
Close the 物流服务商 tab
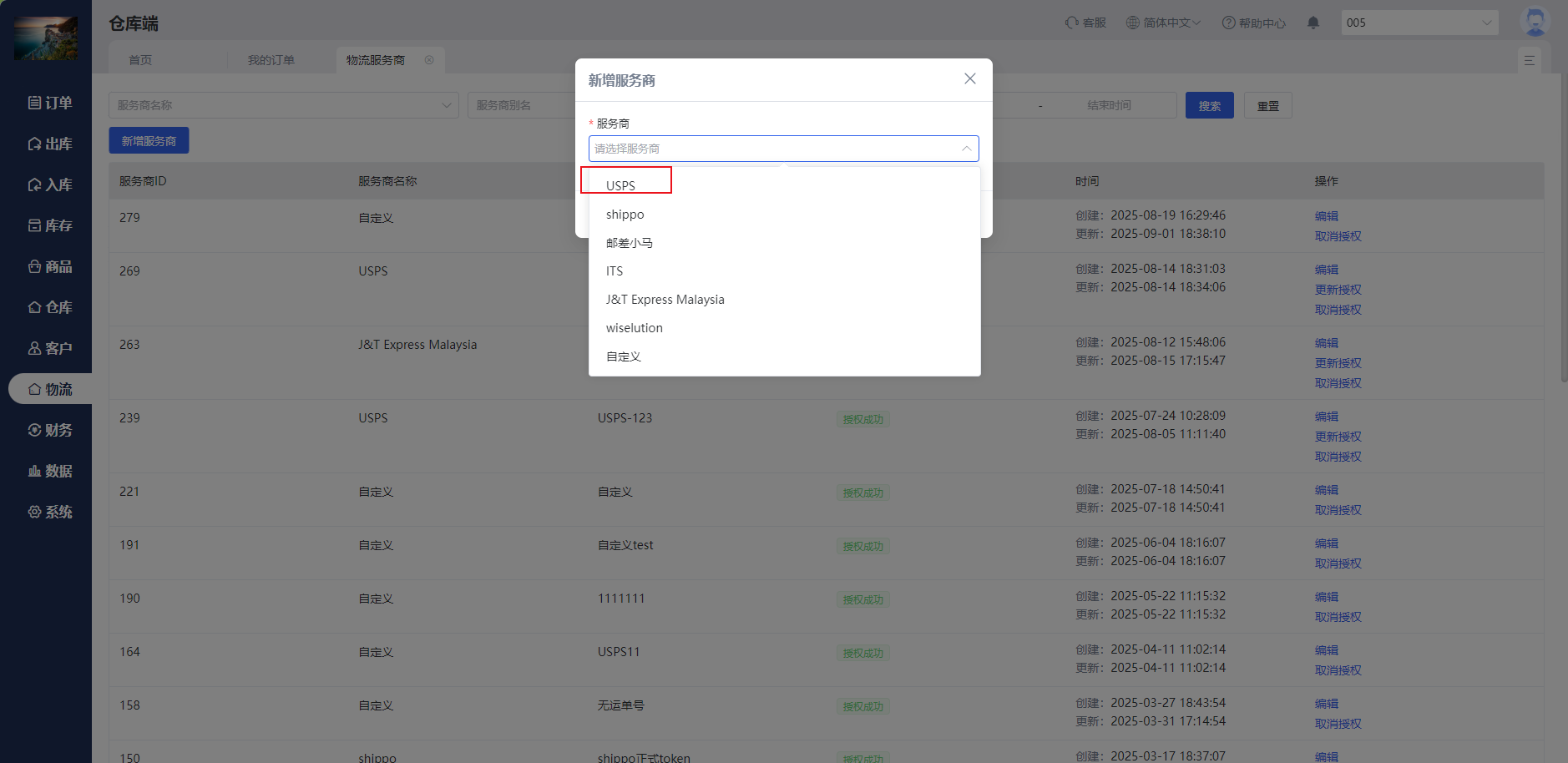click(429, 60)
